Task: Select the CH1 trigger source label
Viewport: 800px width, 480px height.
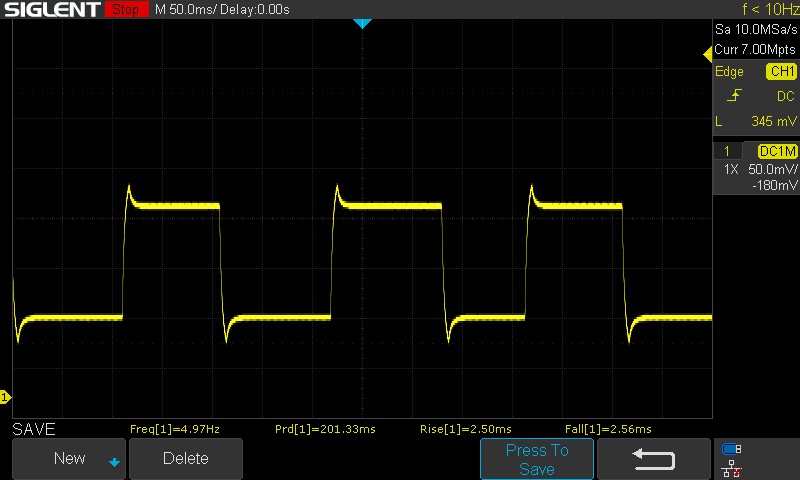Action: pyautogui.click(x=781, y=71)
